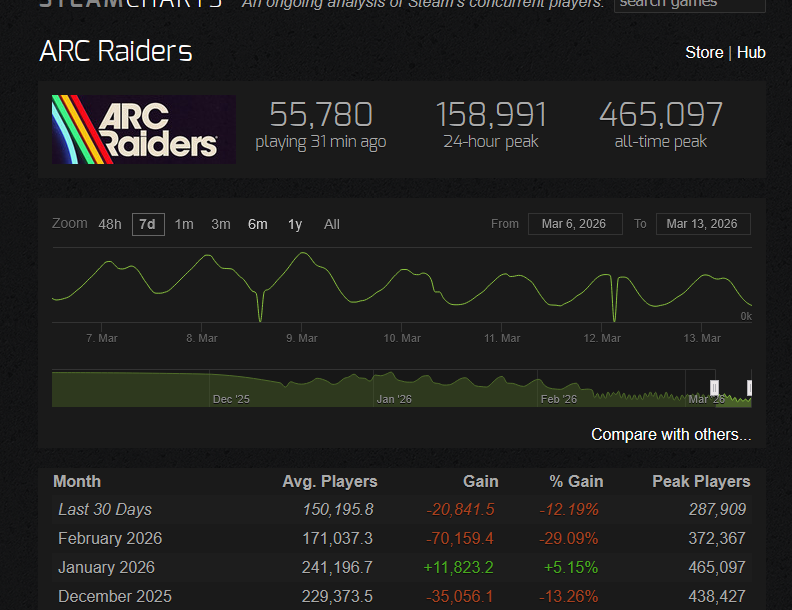Viewport: 792px width, 610px height.
Task: Click the -29.09% gain percentage
Action: (569, 538)
